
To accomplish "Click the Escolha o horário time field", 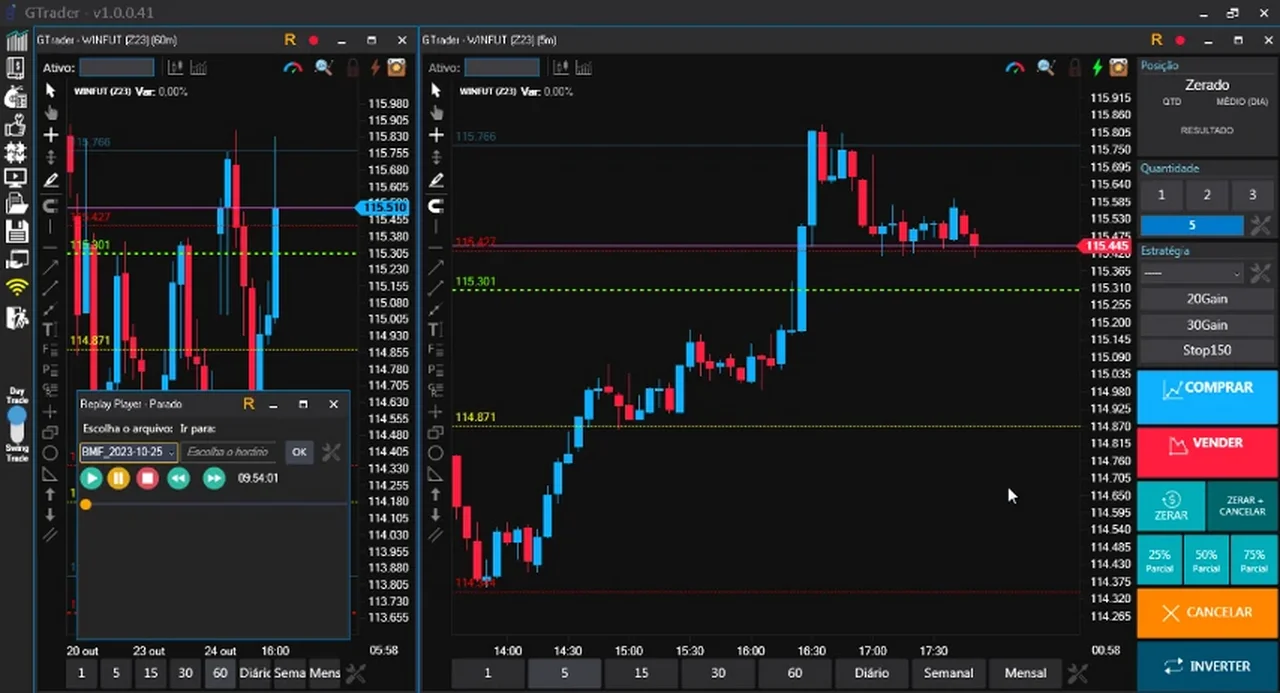I will coord(230,452).
